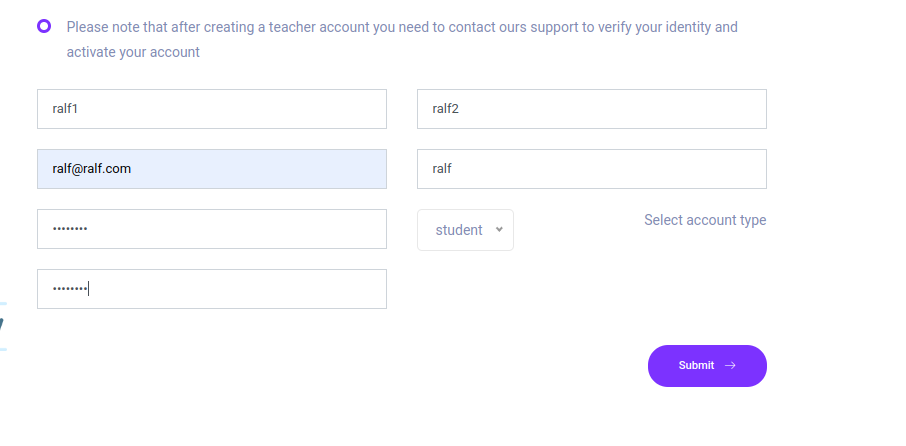Click the confirm password field with cursor
This screenshot has height=446, width=906.
pos(211,289)
